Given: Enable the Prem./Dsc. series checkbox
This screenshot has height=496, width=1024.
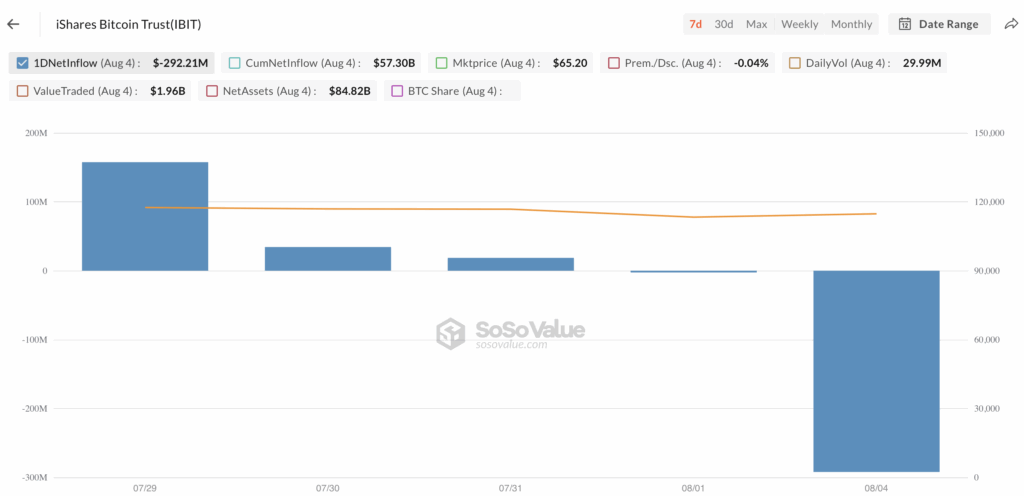Looking at the screenshot, I should click(613, 63).
